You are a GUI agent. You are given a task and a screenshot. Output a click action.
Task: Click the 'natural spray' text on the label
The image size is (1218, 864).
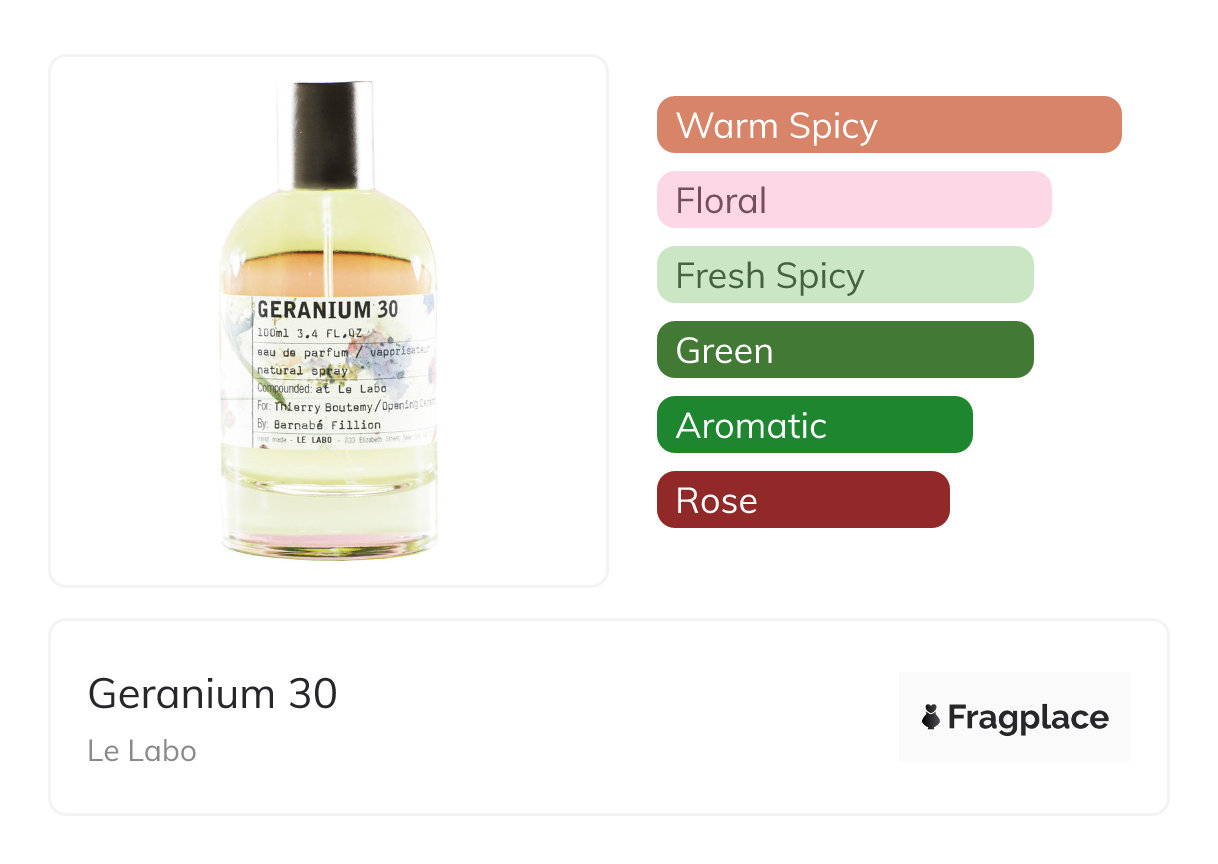(302, 371)
